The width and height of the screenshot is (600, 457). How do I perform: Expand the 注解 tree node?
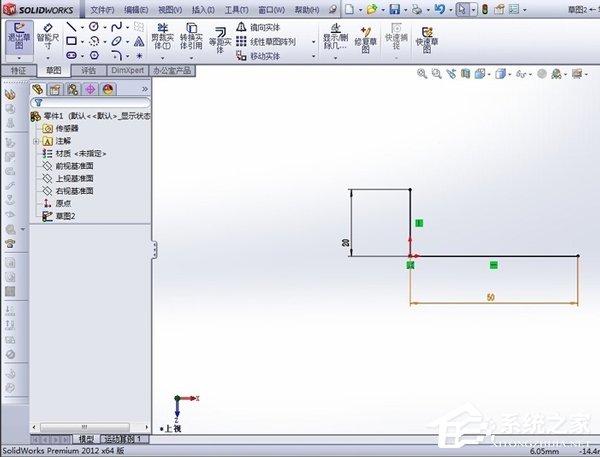point(36,141)
